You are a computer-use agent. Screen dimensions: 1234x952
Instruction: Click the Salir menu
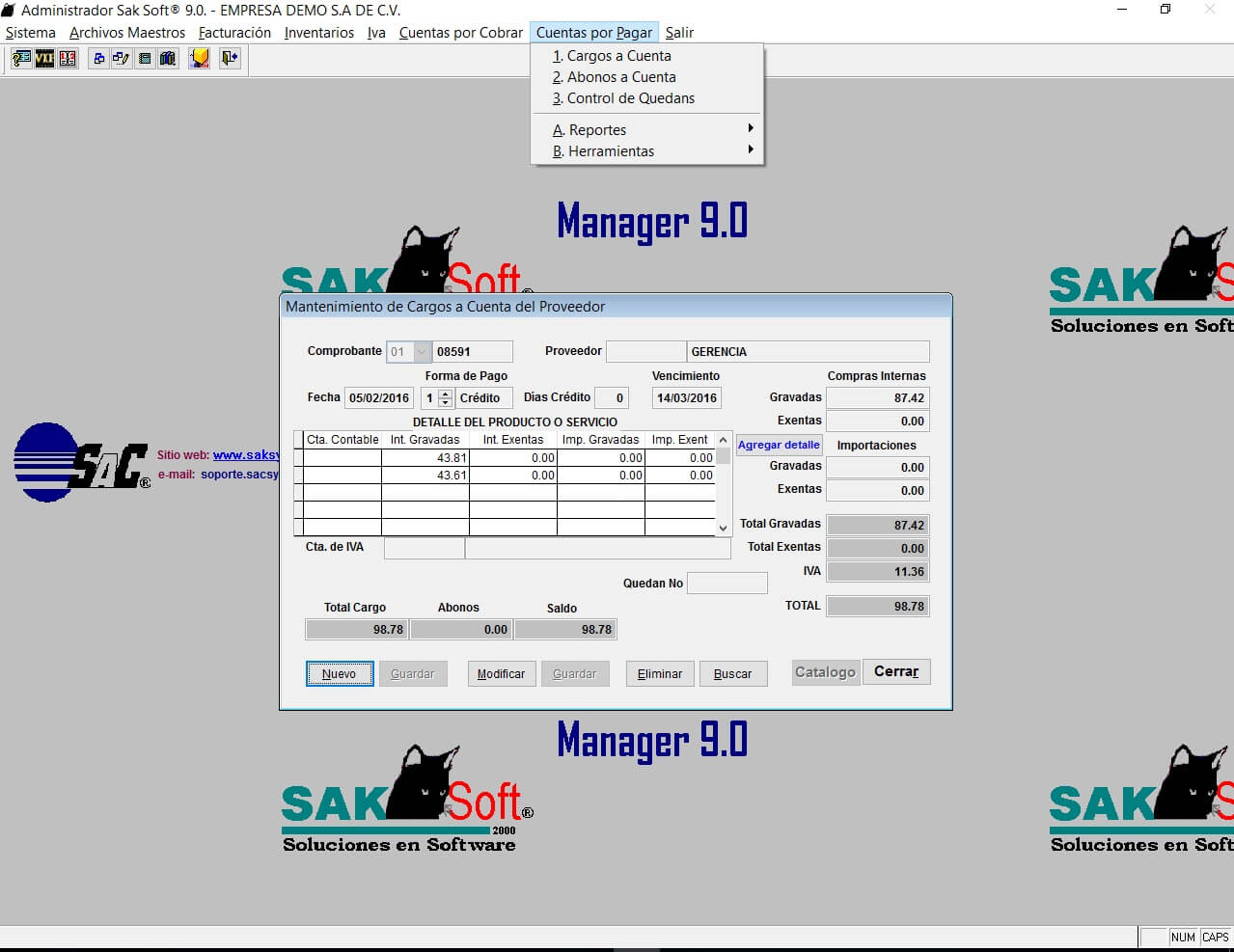coord(679,33)
